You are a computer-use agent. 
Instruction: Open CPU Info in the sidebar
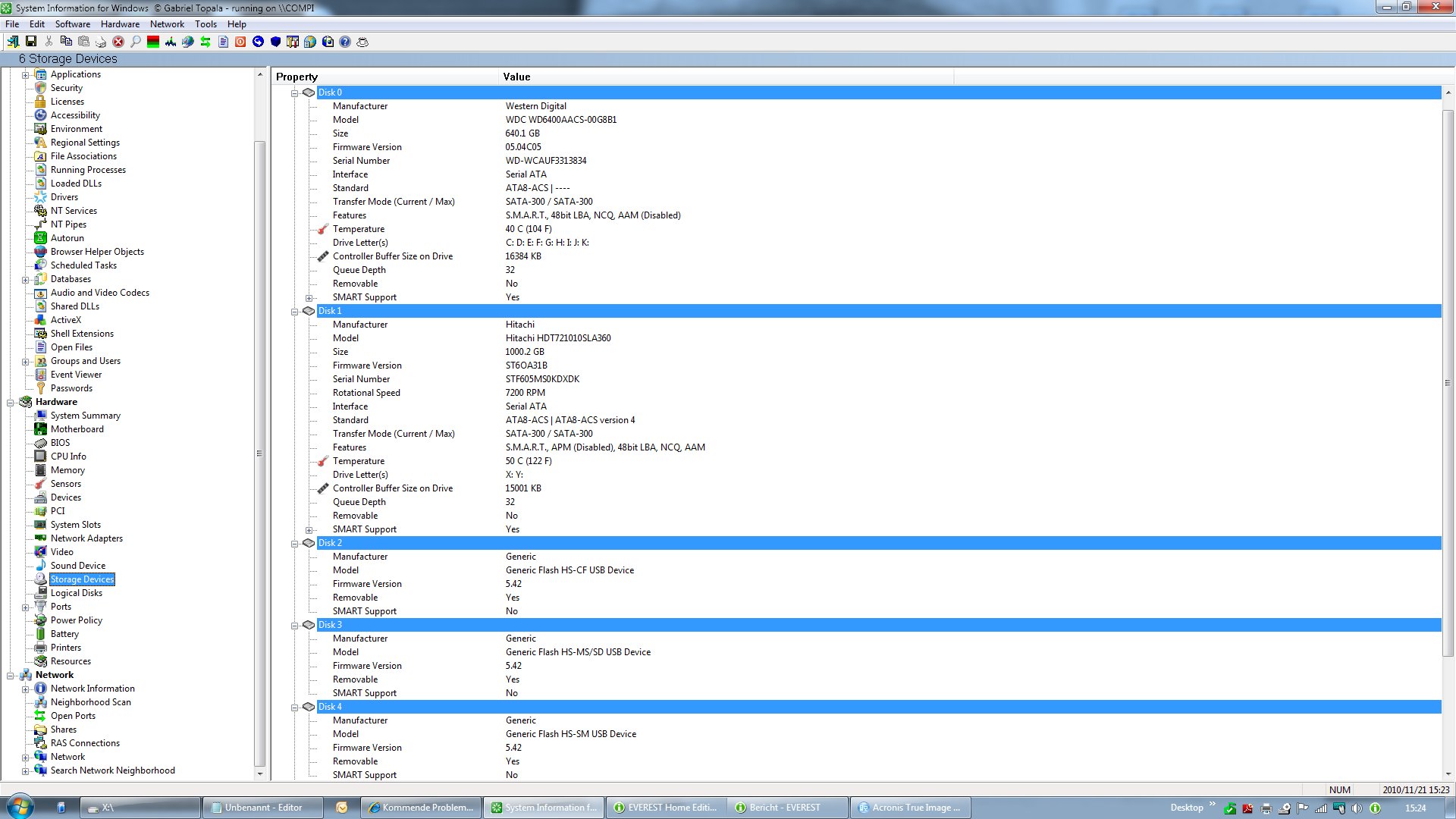pyautogui.click(x=68, y=457)
